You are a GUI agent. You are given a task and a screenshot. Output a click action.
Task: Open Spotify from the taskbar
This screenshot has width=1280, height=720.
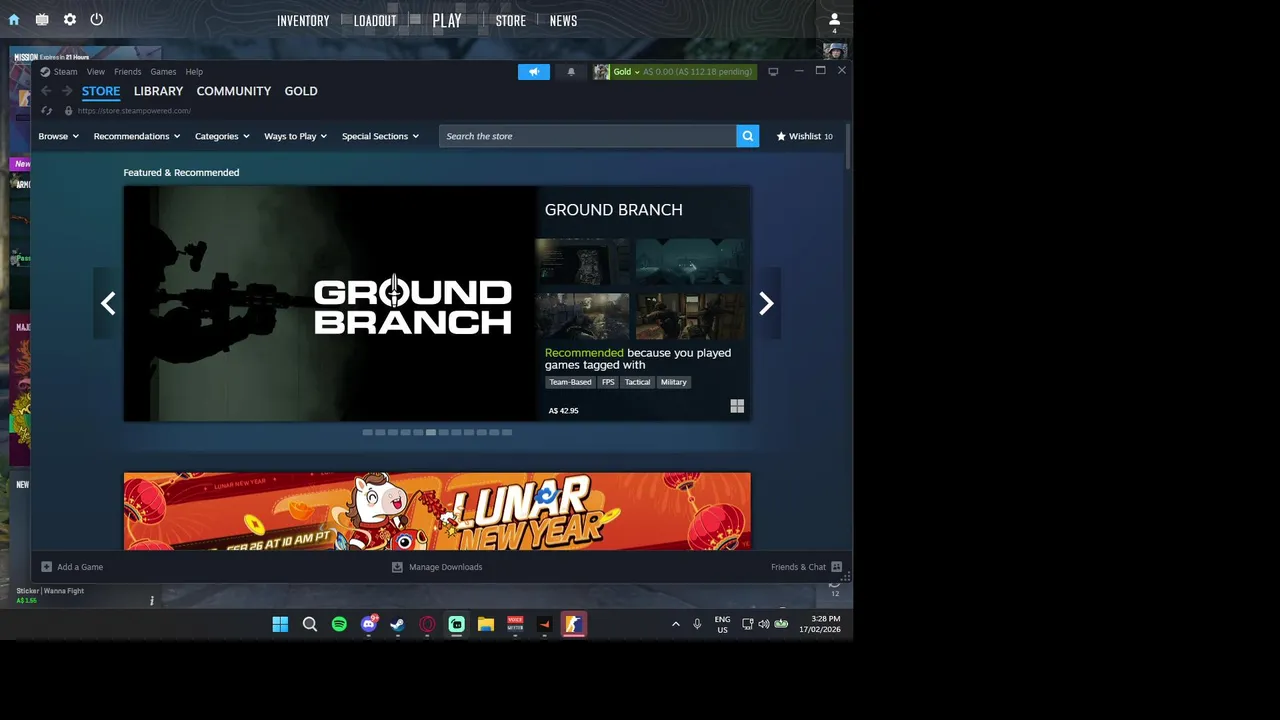point(339,624)
